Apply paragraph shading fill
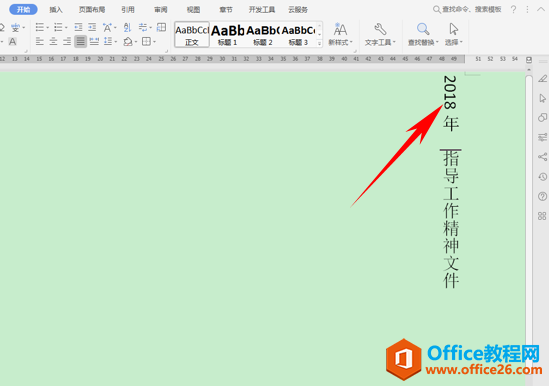Image resolution: width=549 pixels, height=387 pixels. pyautogui.click(x=128, y=42)
